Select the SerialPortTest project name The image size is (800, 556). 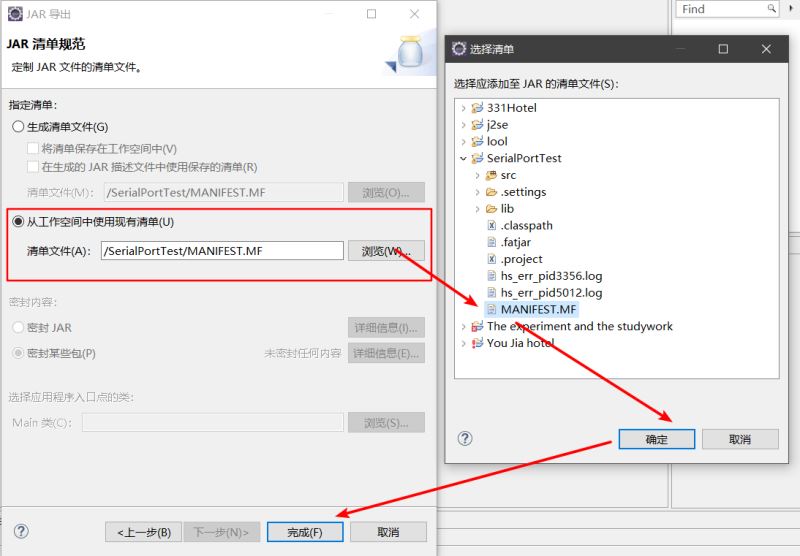coord(524,158)
